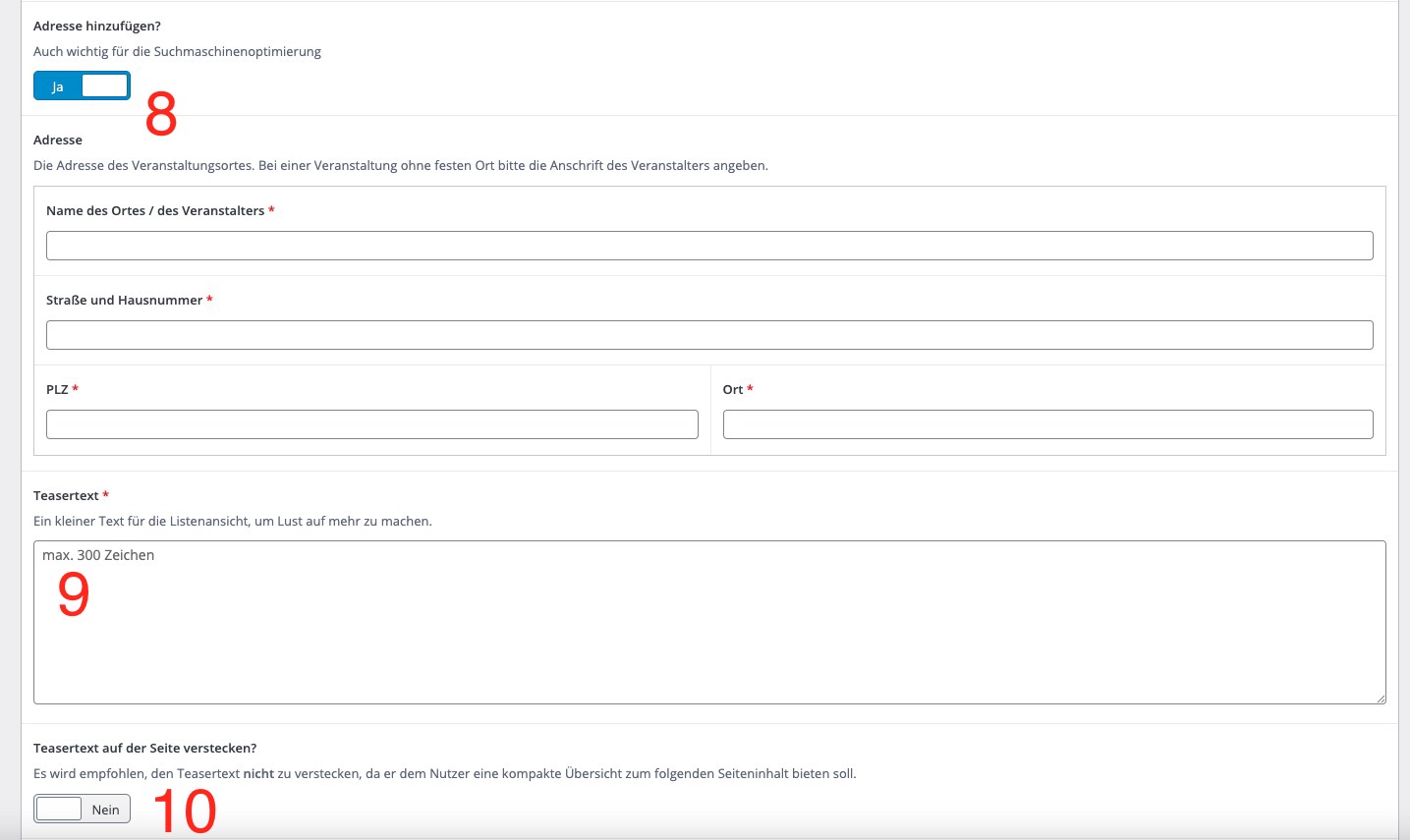Viewport: 1410px width, 840px height.
Task: Focus the "Name des Ortes / des Veranstalters" field
Action: [x=708, y=246]
